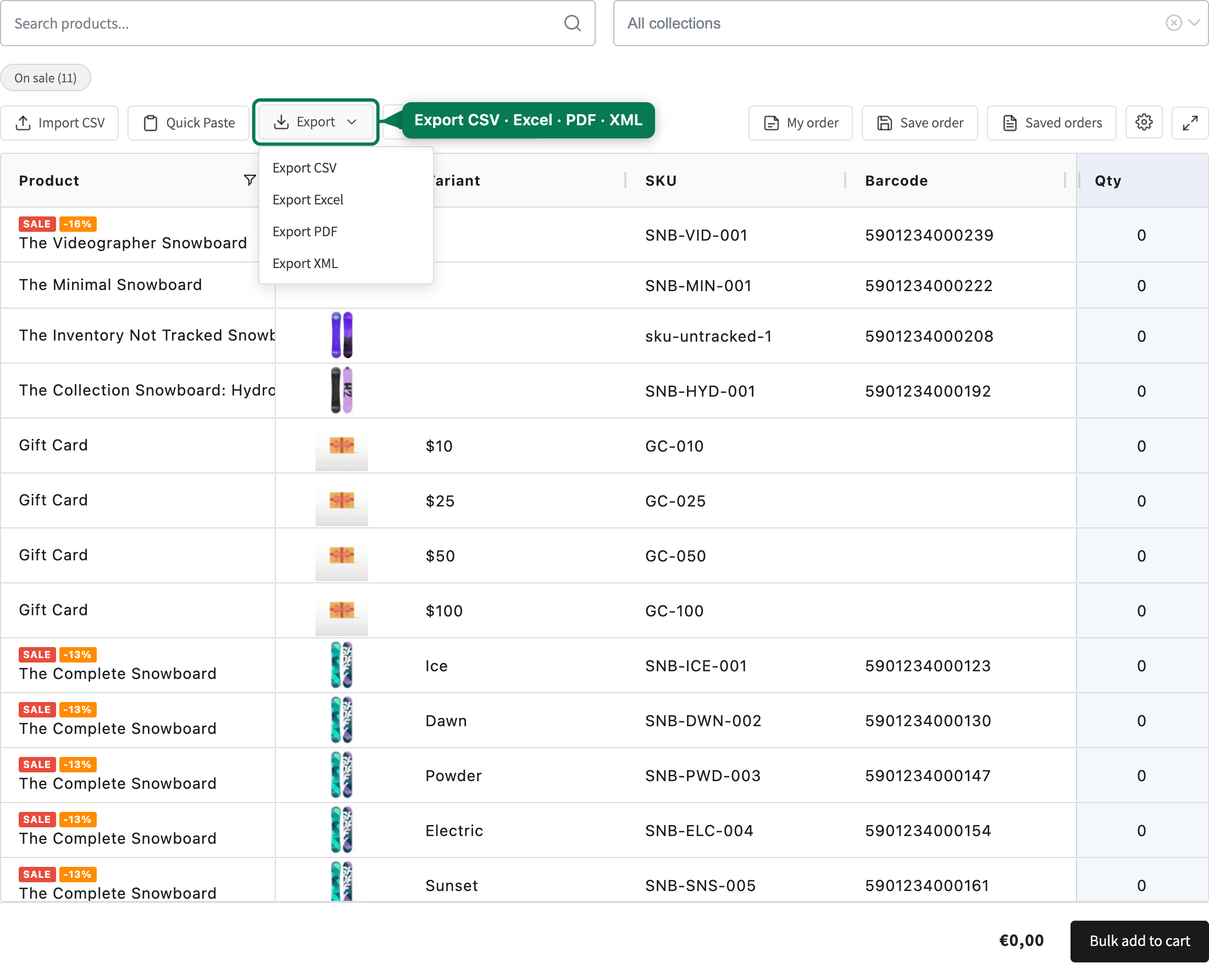Click the $25 Gift Card thumbnail
Viewport: 1209px width, 980px height.
(x=342, y=500)
